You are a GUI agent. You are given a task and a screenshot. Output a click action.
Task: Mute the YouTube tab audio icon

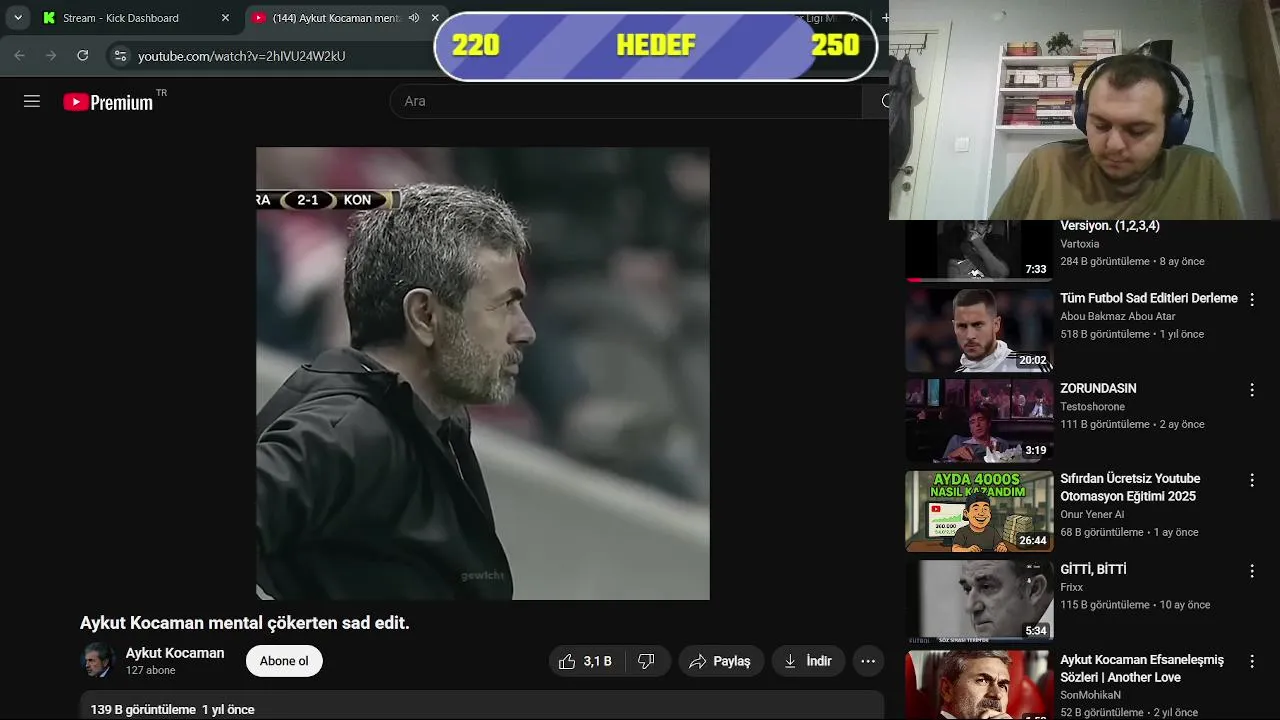414,18
